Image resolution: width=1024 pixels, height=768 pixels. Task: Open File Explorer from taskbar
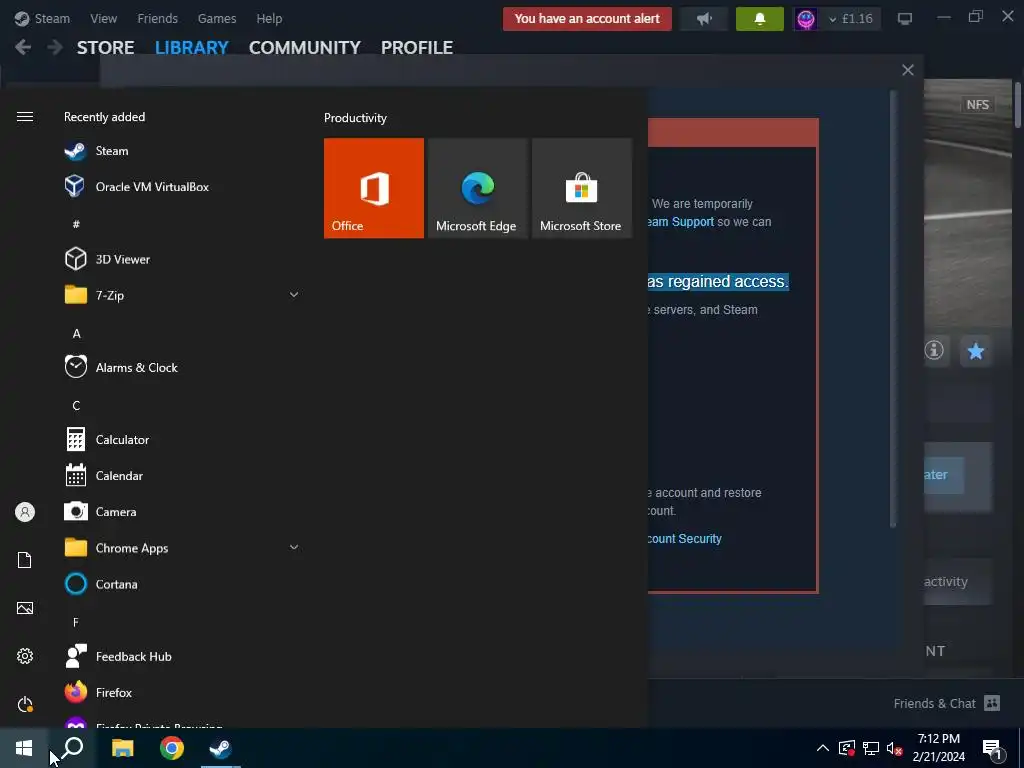coord(122,748)
